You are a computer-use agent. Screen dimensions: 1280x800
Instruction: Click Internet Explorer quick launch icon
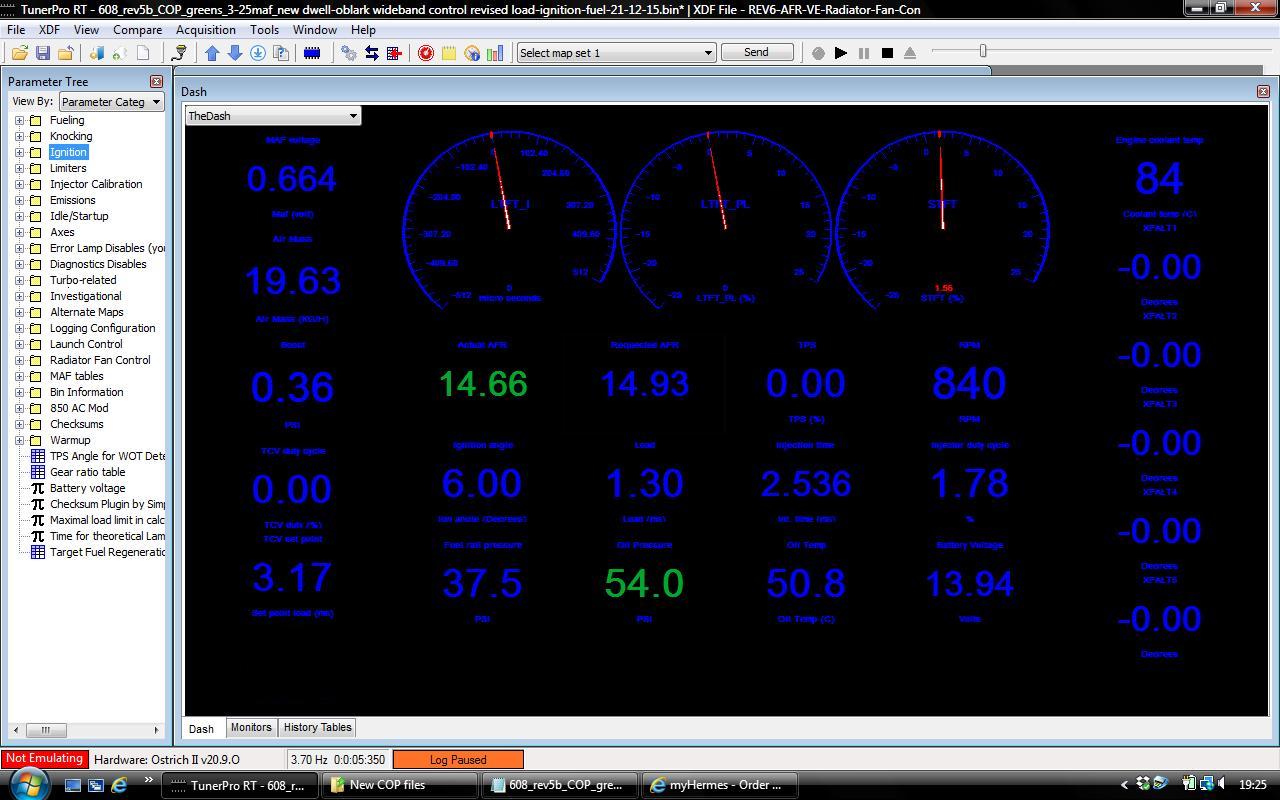119,785
